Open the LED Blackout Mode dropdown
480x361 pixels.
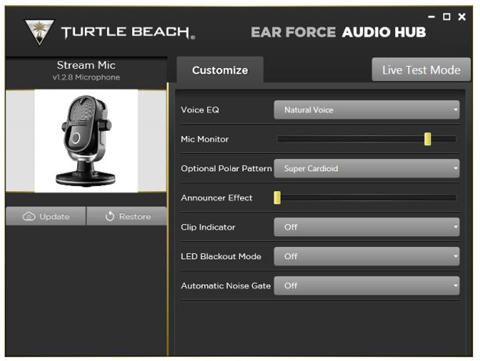tap(367, 256)
